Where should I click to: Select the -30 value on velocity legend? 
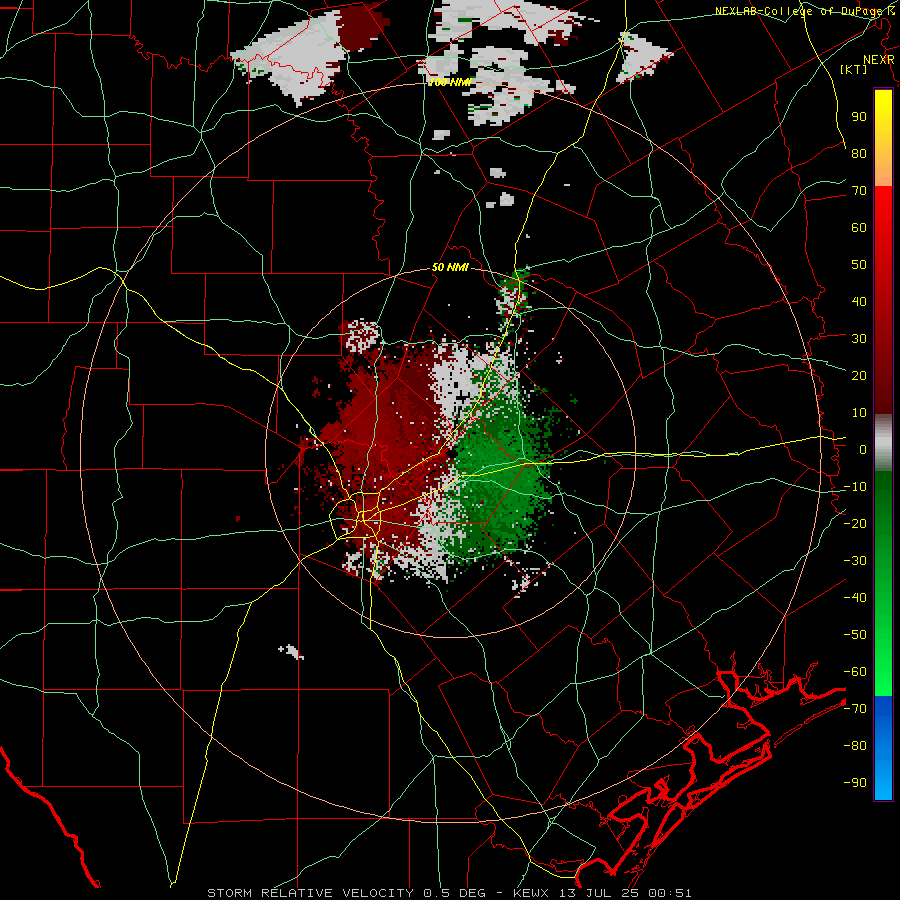(x=855, y=561)
